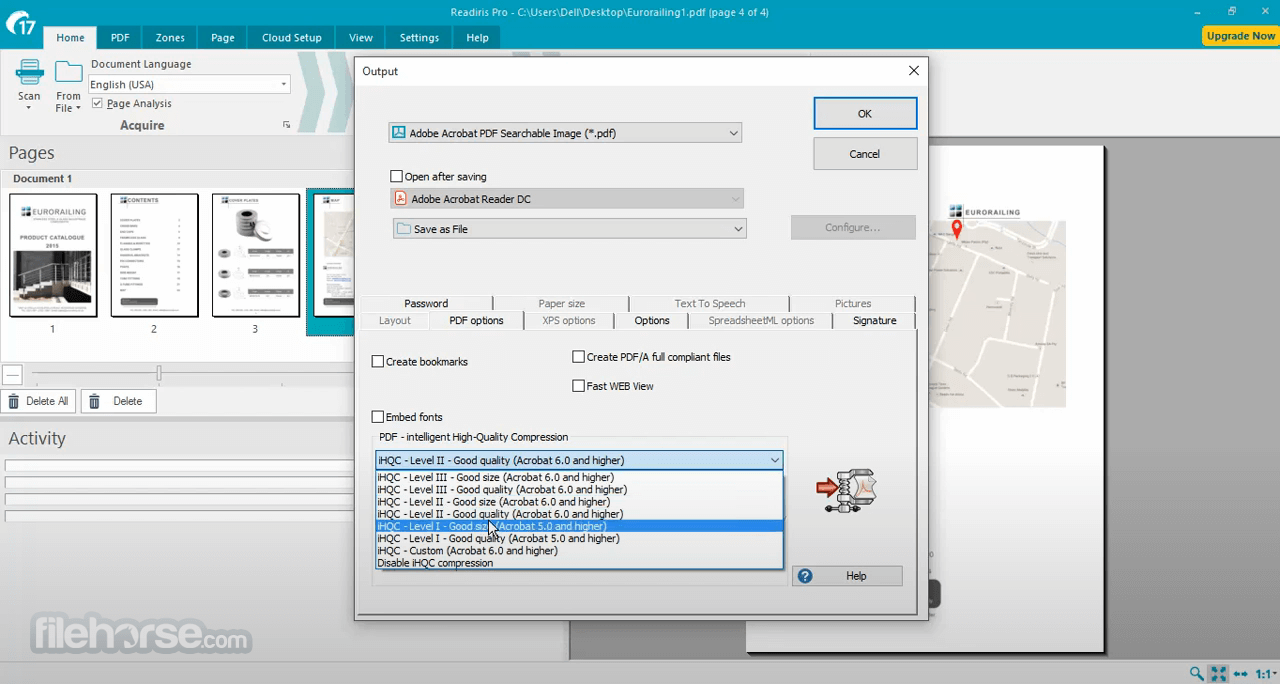Click Cancel in the Output dialog
Image resolution: width=1280 pixels, height=684 pixels.
865,154
